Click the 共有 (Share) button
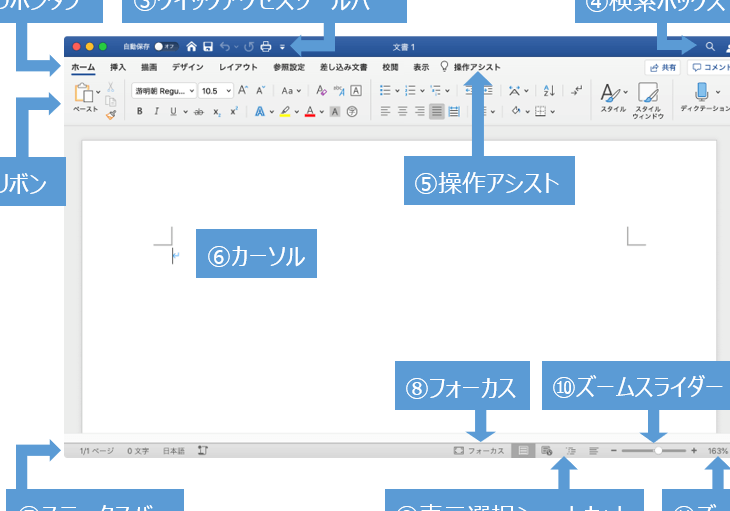Image resolution: width=730 pixels, height=511 pixels. (x=662, y=67)
